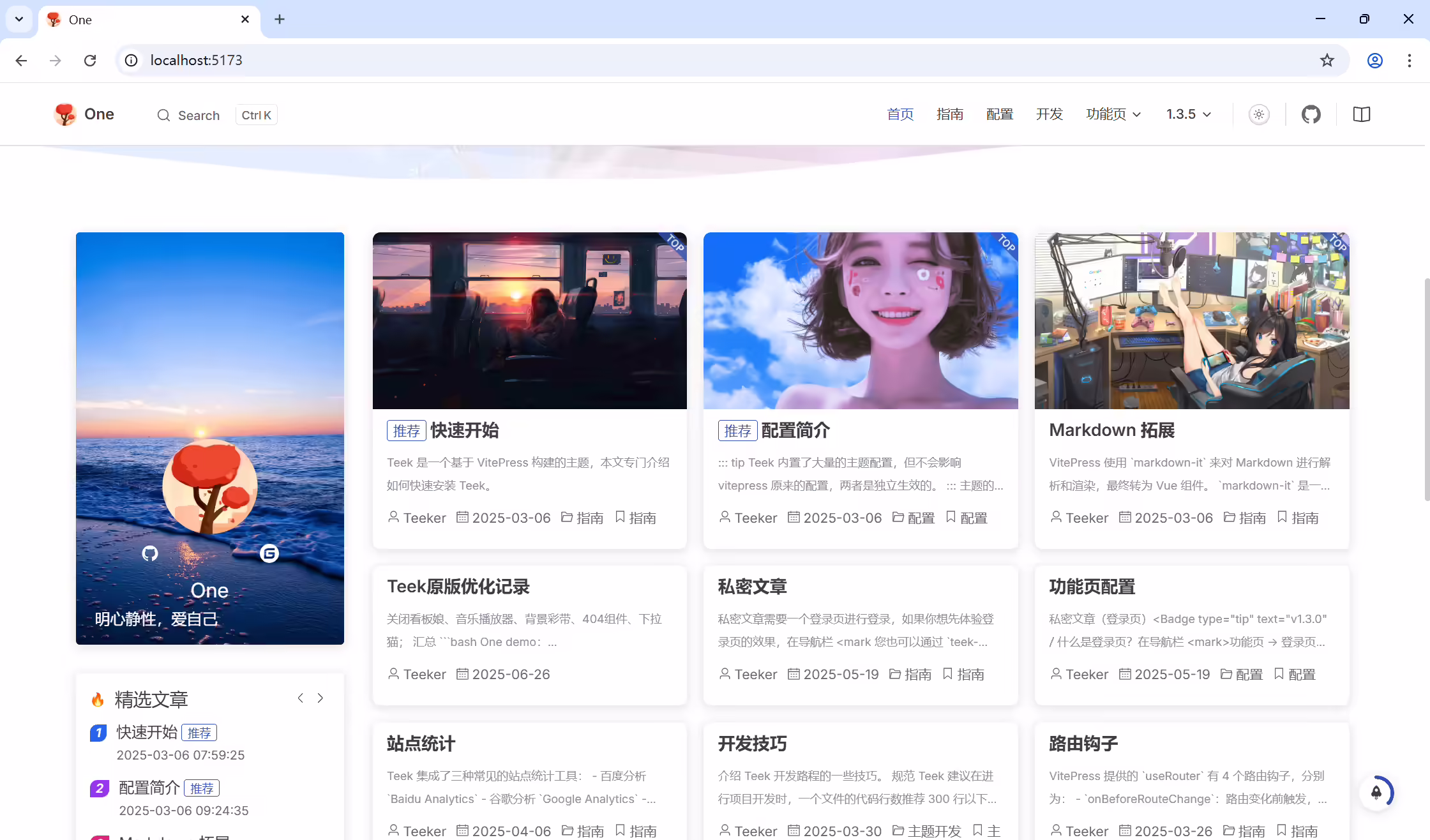Open the 功能页配置 article
Image resolution: width=1430 pixels, height=840 pixels.
pyautogui.click(x=1092, y=587)
